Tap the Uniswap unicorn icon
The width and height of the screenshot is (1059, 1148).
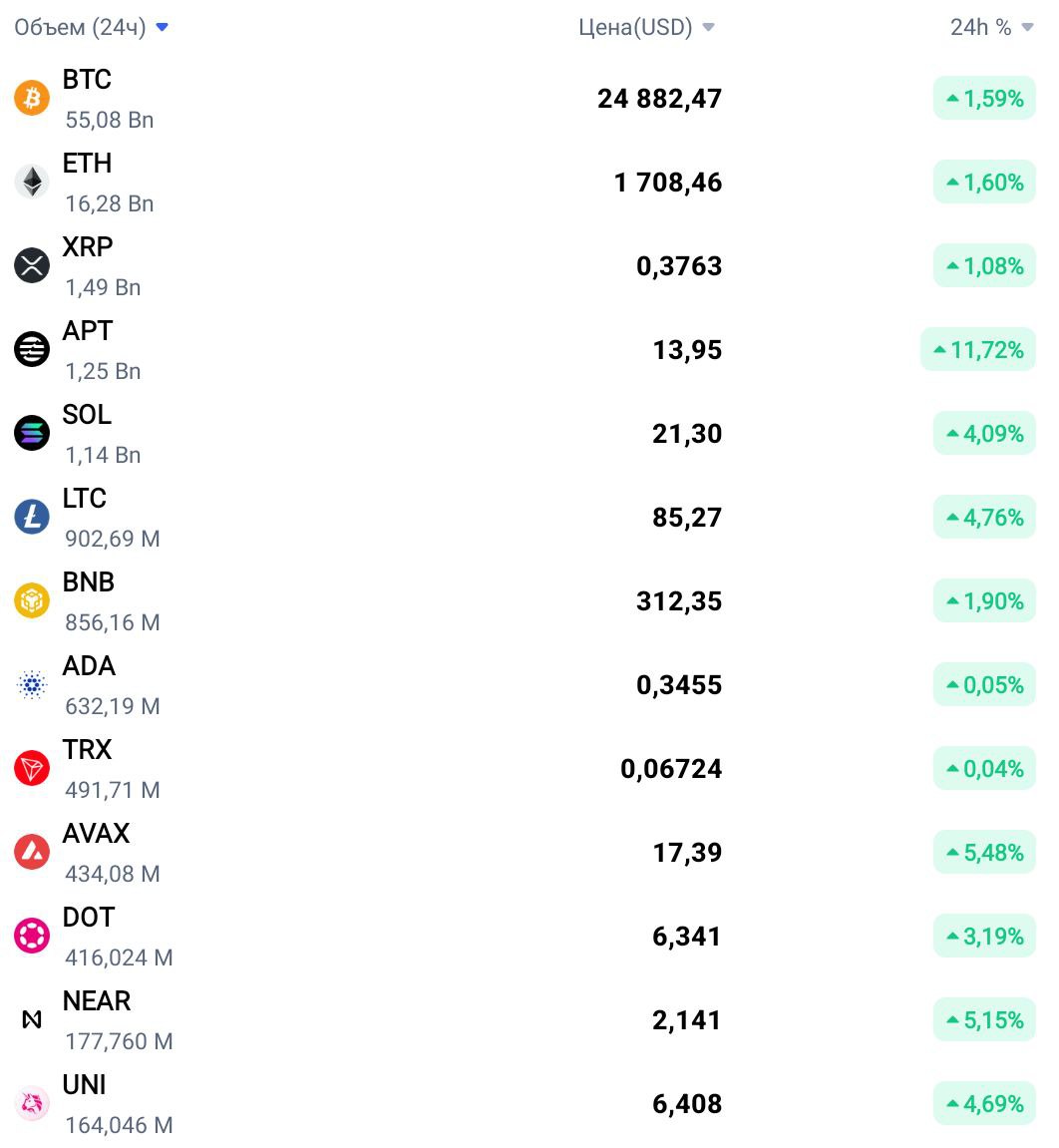[32, 1103]
